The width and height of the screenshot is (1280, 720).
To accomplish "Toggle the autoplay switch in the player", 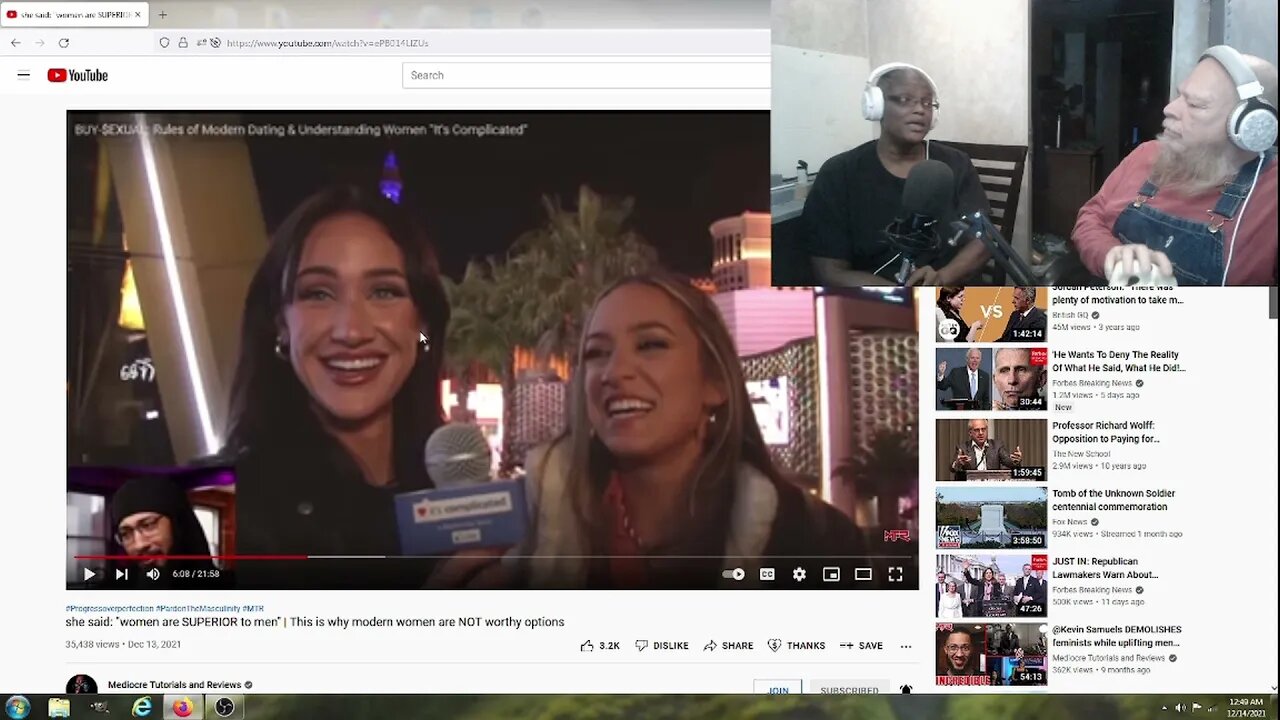I will point(734,574).
